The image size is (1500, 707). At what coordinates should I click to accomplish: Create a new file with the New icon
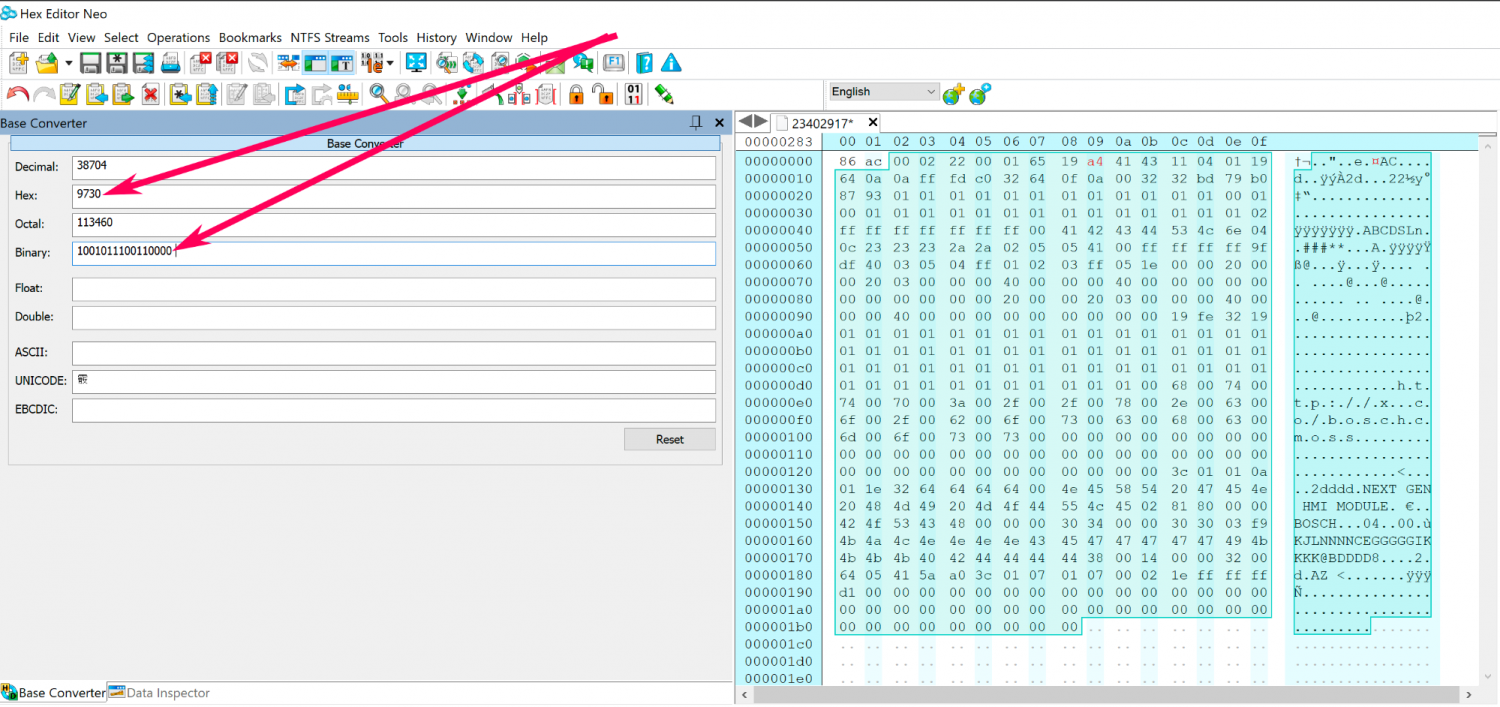click(x=18, y=63)
